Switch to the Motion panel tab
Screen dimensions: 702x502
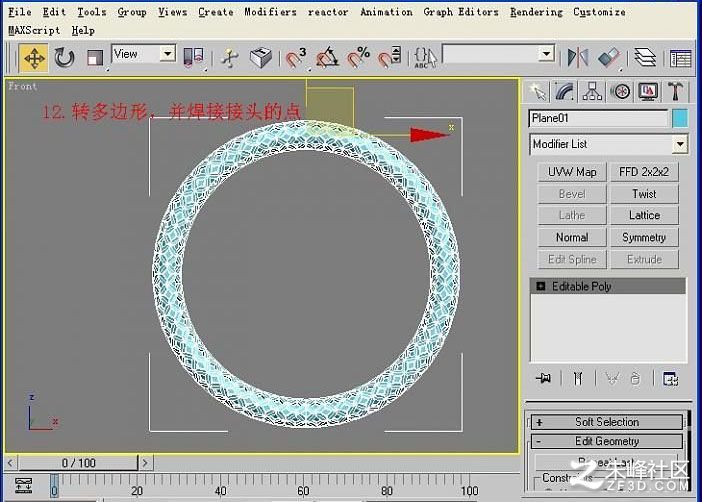pyautogui.click(x=621, y=91)
